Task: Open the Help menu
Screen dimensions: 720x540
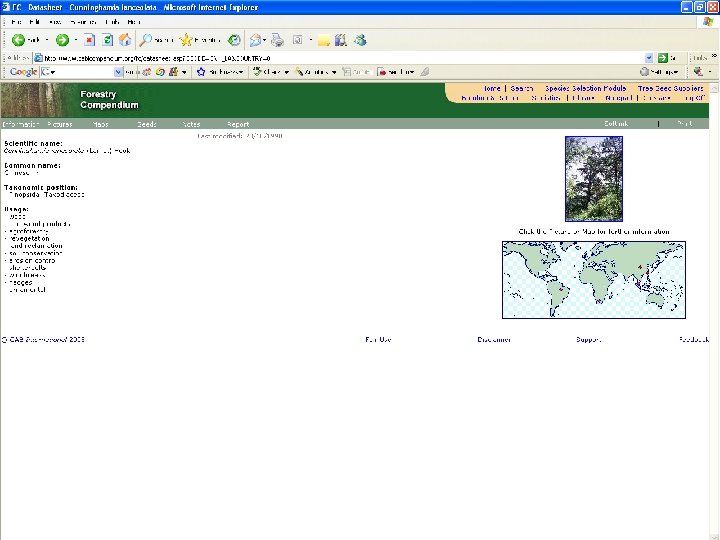Action: click(x=134, y=22)
